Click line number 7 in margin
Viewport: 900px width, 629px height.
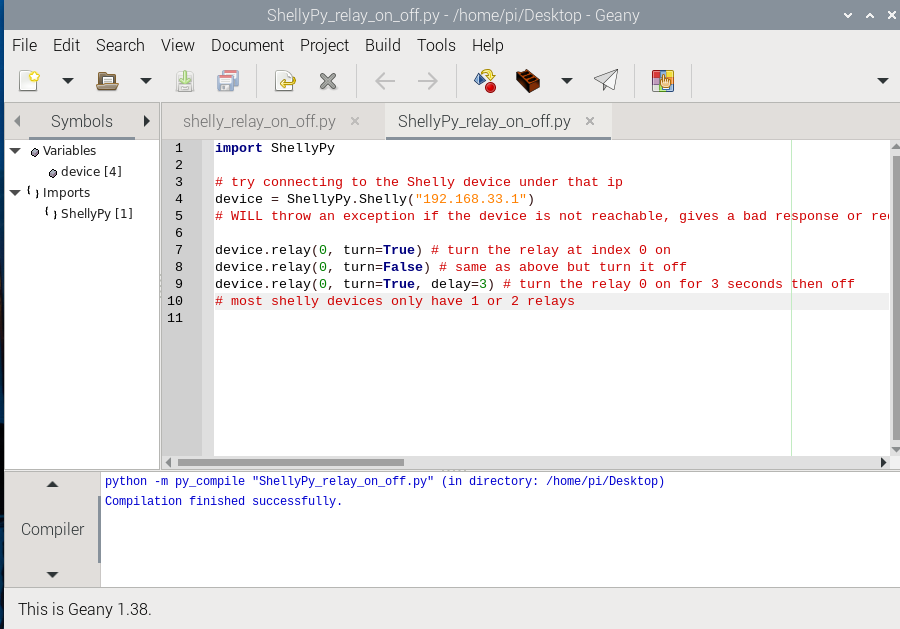point(179,250)
